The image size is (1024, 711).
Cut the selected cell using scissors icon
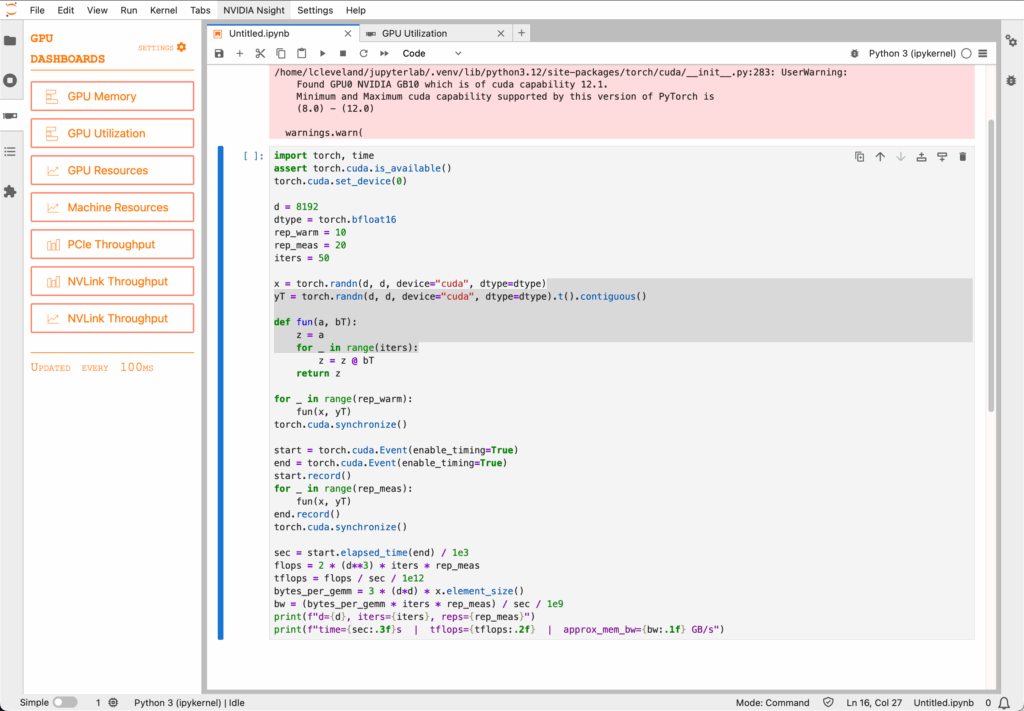tap(260, 53)
